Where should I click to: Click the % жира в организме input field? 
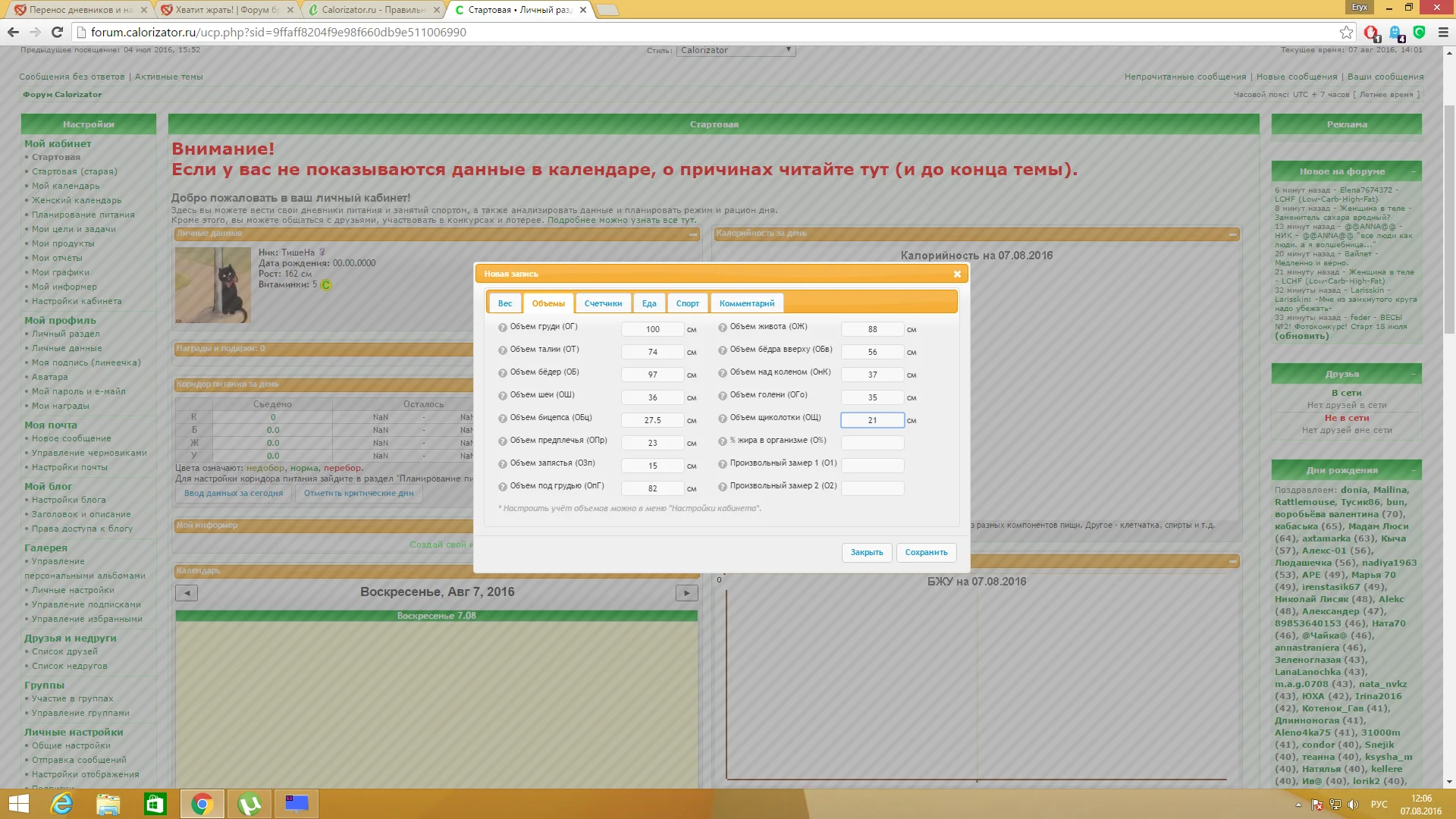(872, 443)
